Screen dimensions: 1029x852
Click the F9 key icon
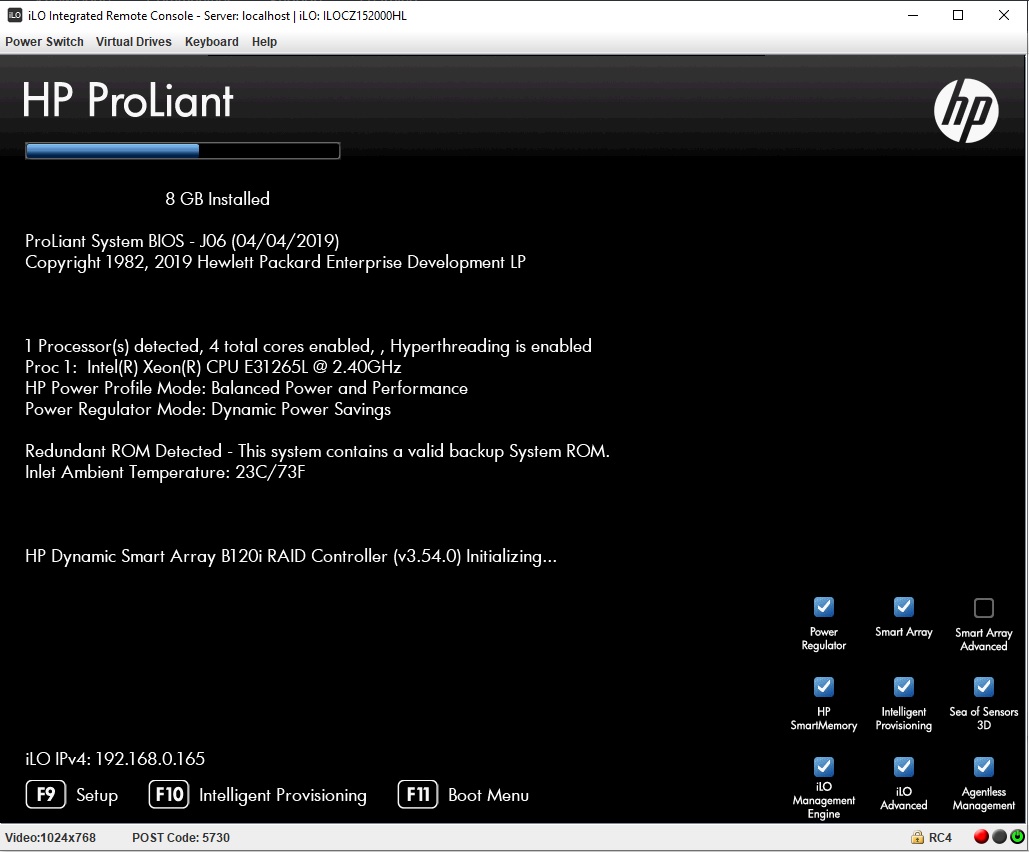pyautogui.click(x=46, y=795)
